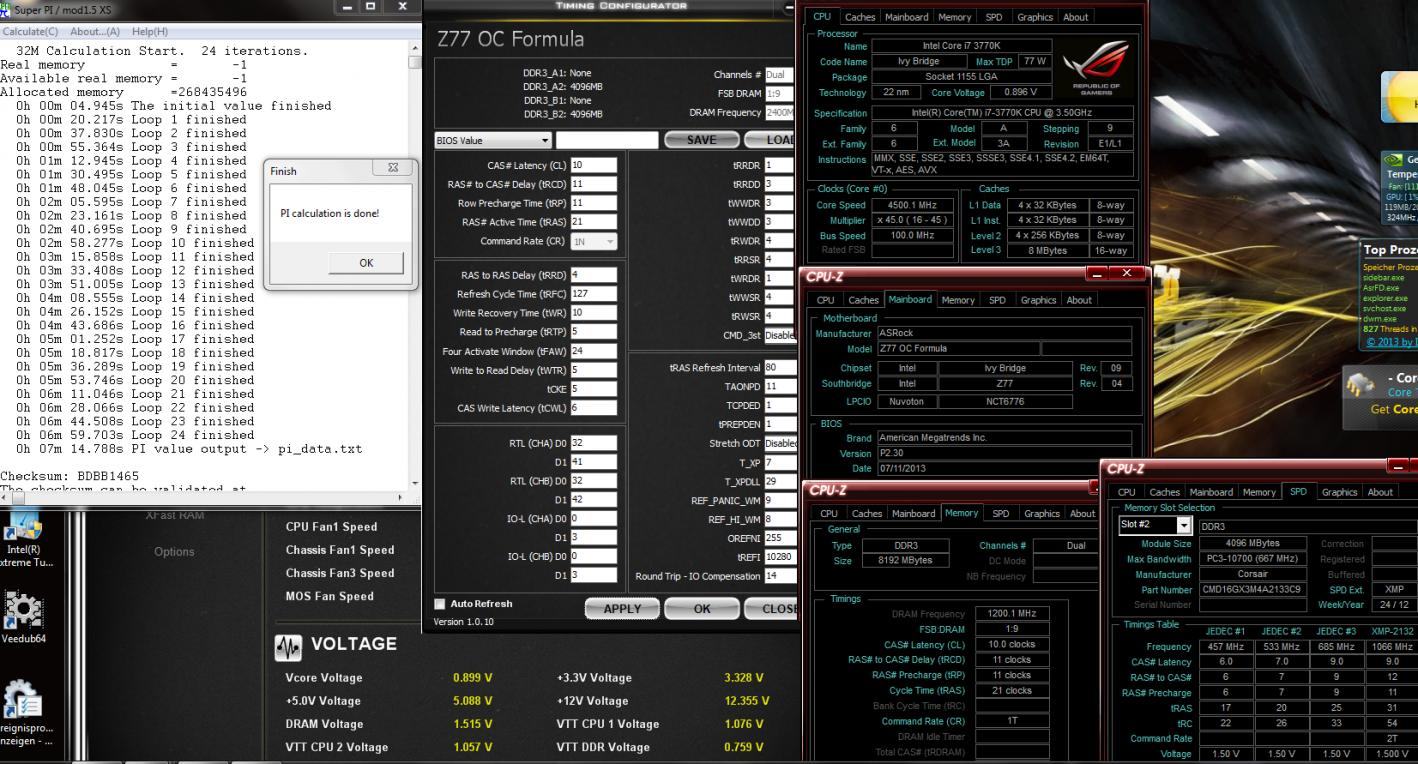Click APPLY in Timing Configurator

[x=622, y=608]
